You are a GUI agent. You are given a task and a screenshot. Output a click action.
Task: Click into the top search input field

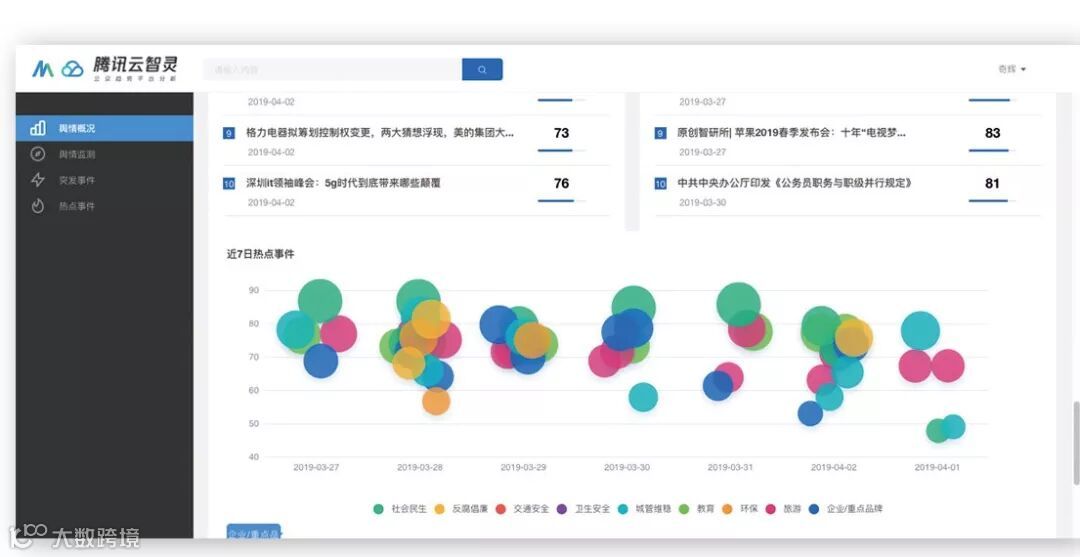pyautogui.click(x=333, y=70)
